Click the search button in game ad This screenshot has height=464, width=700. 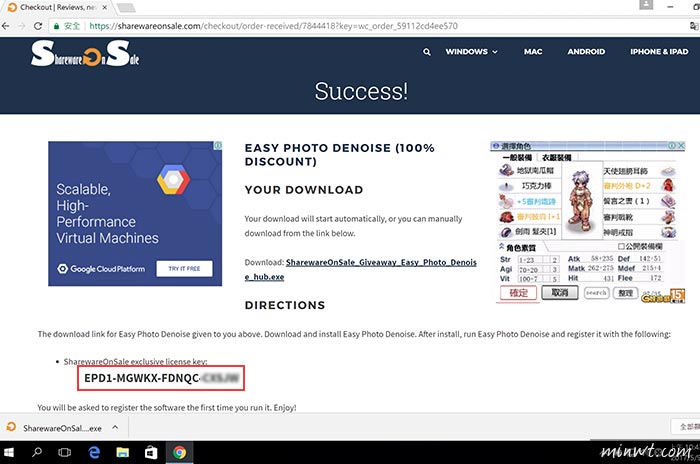[x=596, y=293]
